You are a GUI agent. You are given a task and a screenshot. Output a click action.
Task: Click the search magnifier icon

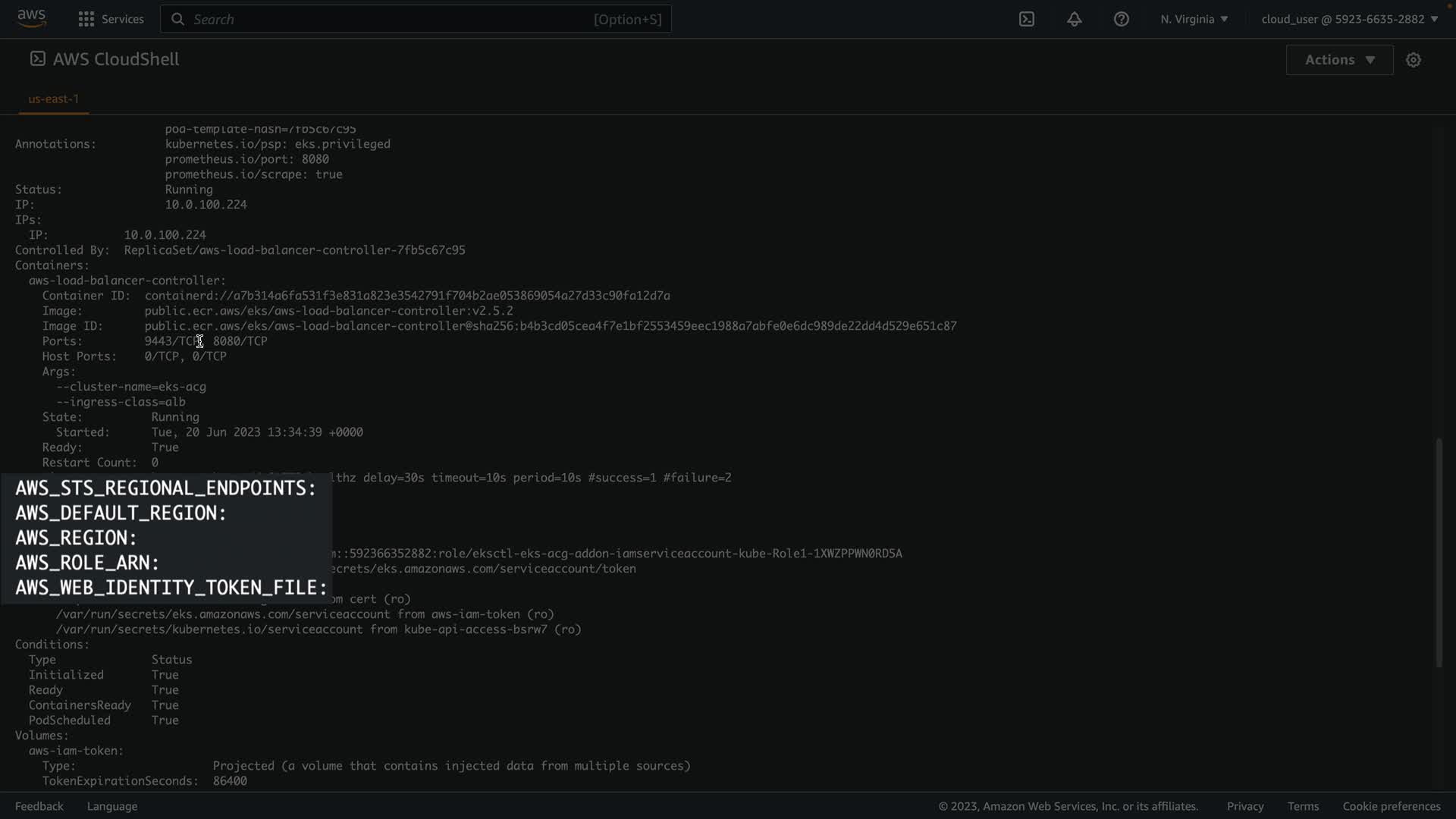point(177,19)
